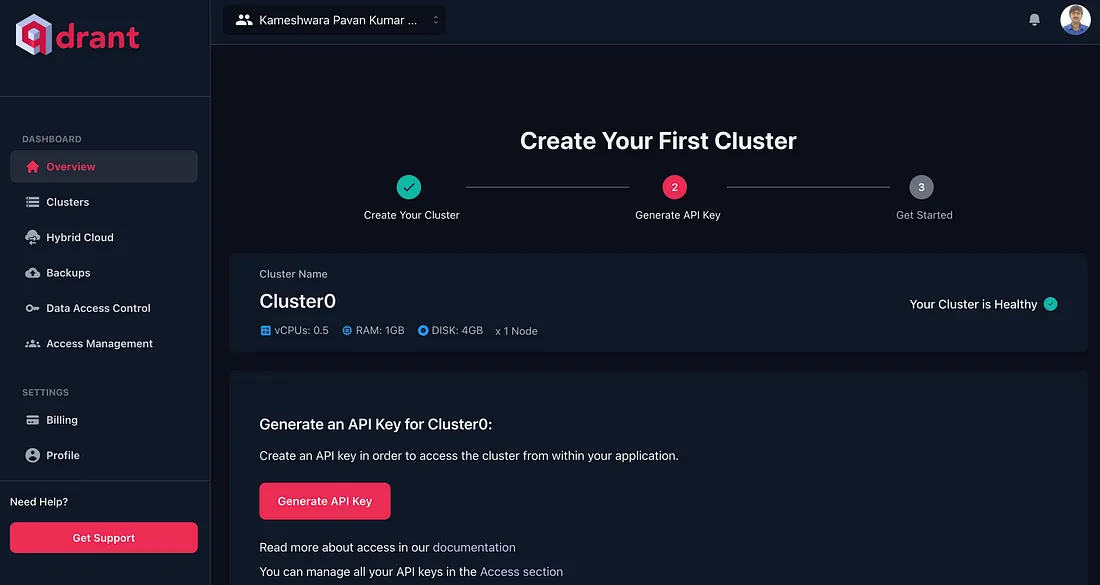Select step 3 Get Started circle
The width and height of the screenshot is (1100, 585).
[x=921, y=187]
